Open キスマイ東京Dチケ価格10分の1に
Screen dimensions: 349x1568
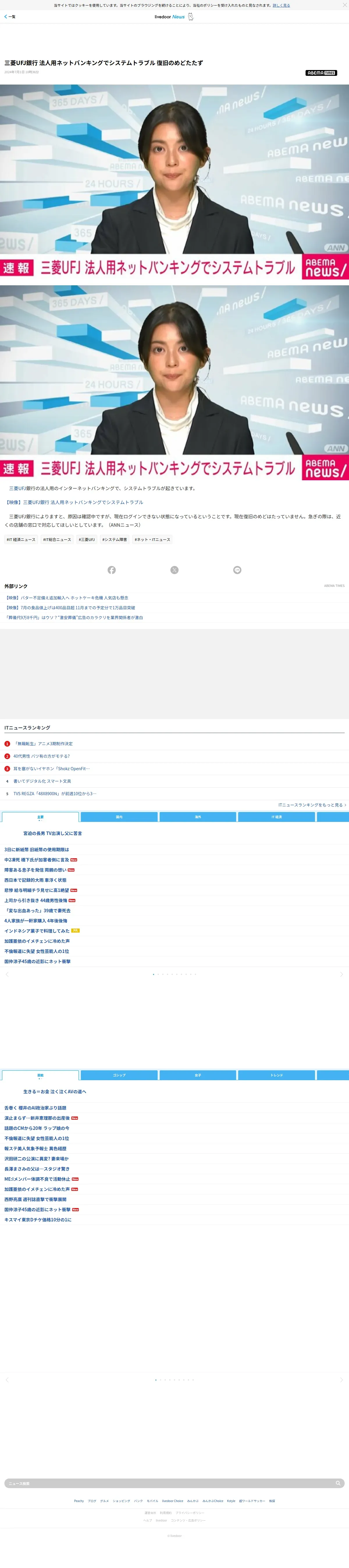click(x=38, y=1220)
